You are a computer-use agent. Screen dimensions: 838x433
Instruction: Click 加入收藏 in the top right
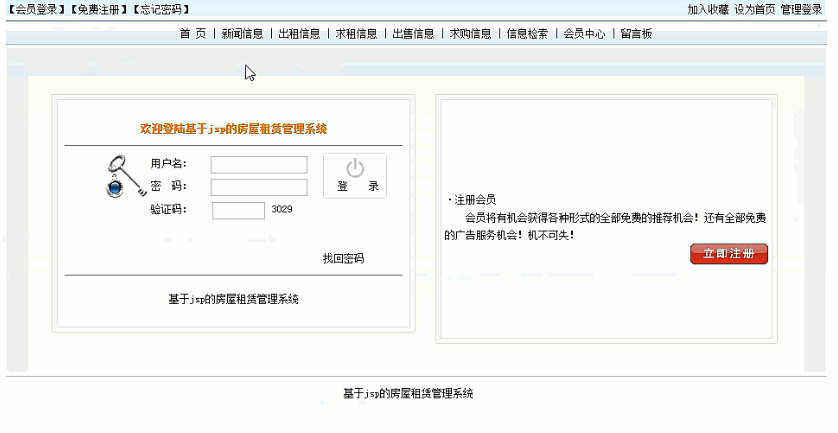[708, 9]
